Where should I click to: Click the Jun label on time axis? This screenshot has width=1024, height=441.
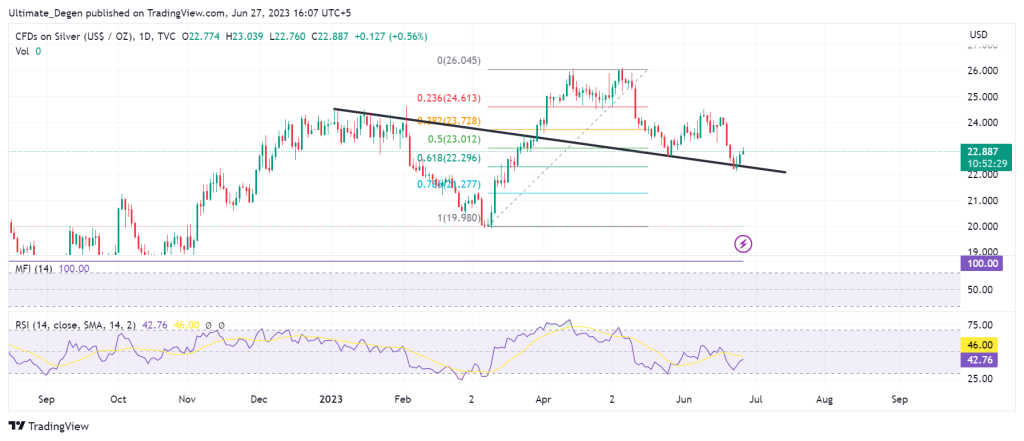[684, 399]
